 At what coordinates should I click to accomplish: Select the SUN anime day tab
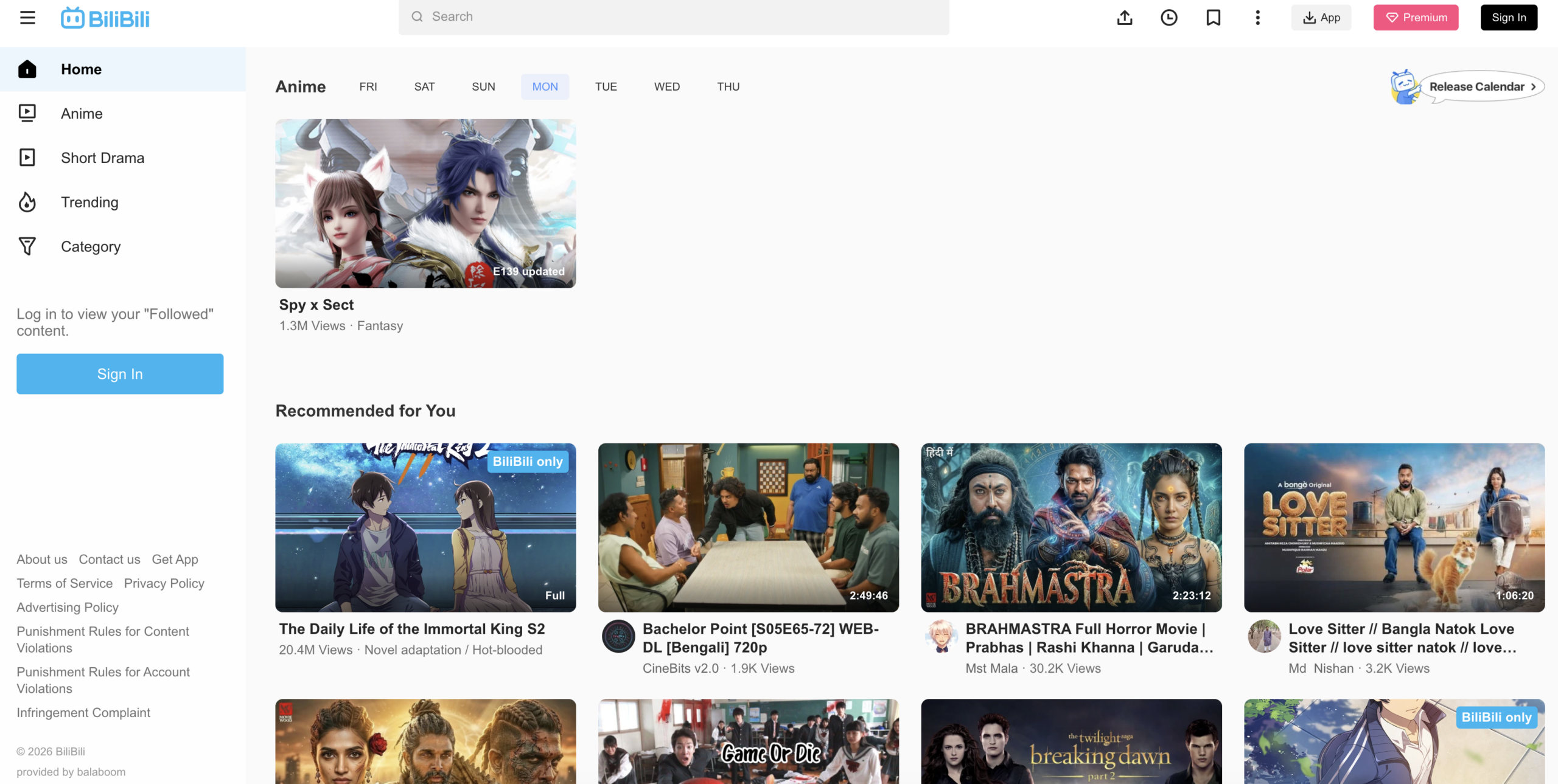483,86
